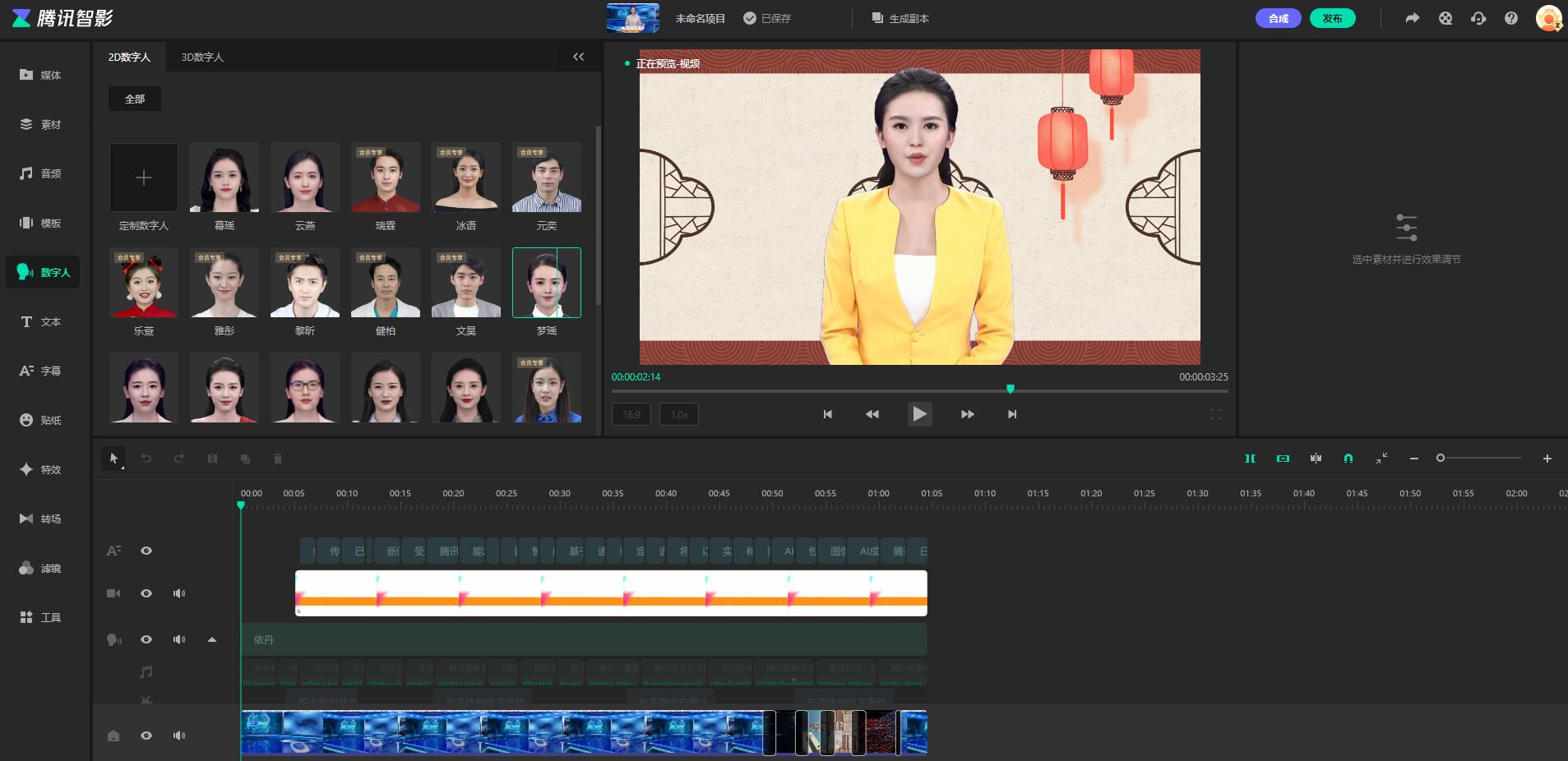Click the 未命名项目 project name
The height and width of the screenshot is (761, 1568).
[701, 18]
